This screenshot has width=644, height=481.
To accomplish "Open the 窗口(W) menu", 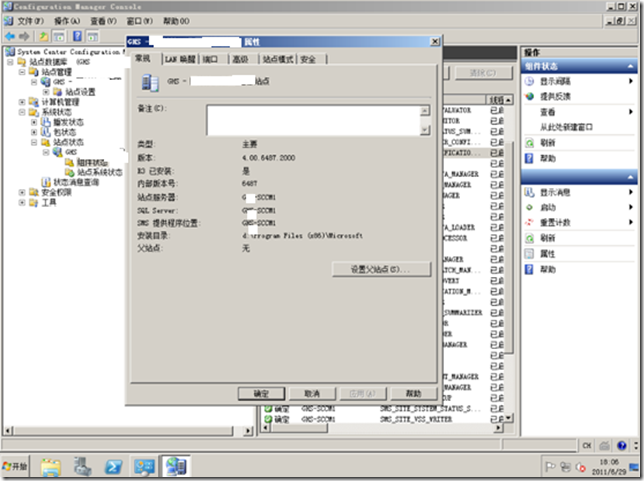I will tap(140, 21).
